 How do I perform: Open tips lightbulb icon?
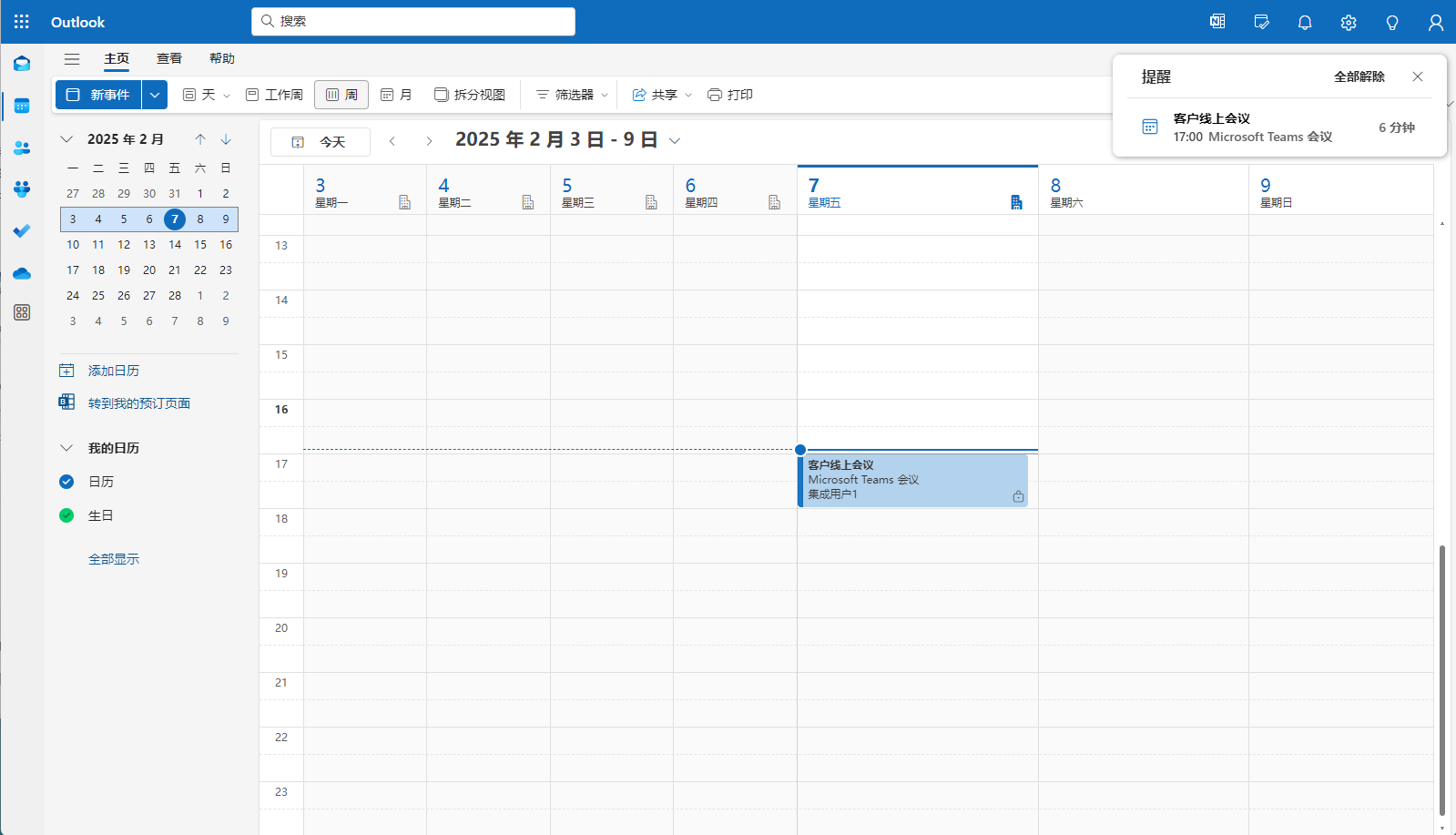[x=1392, y=22]
